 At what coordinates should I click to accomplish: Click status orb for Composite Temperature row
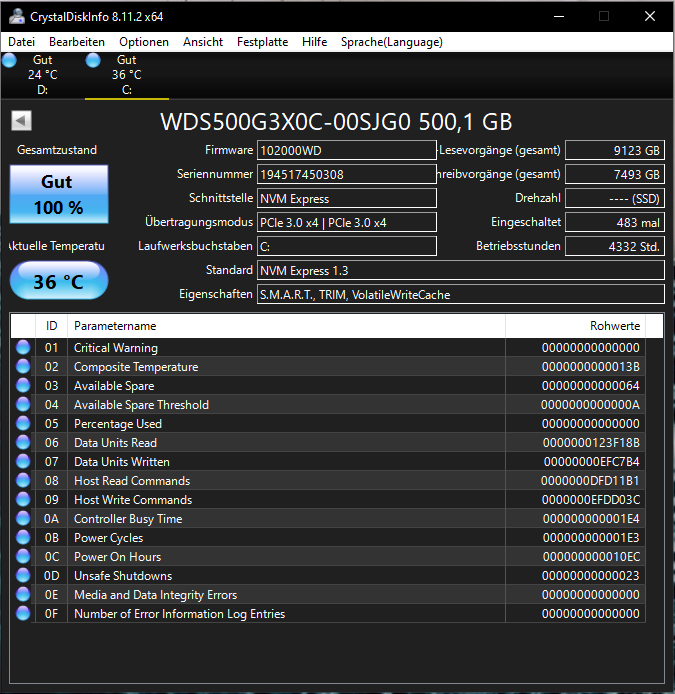pos(23,366)
